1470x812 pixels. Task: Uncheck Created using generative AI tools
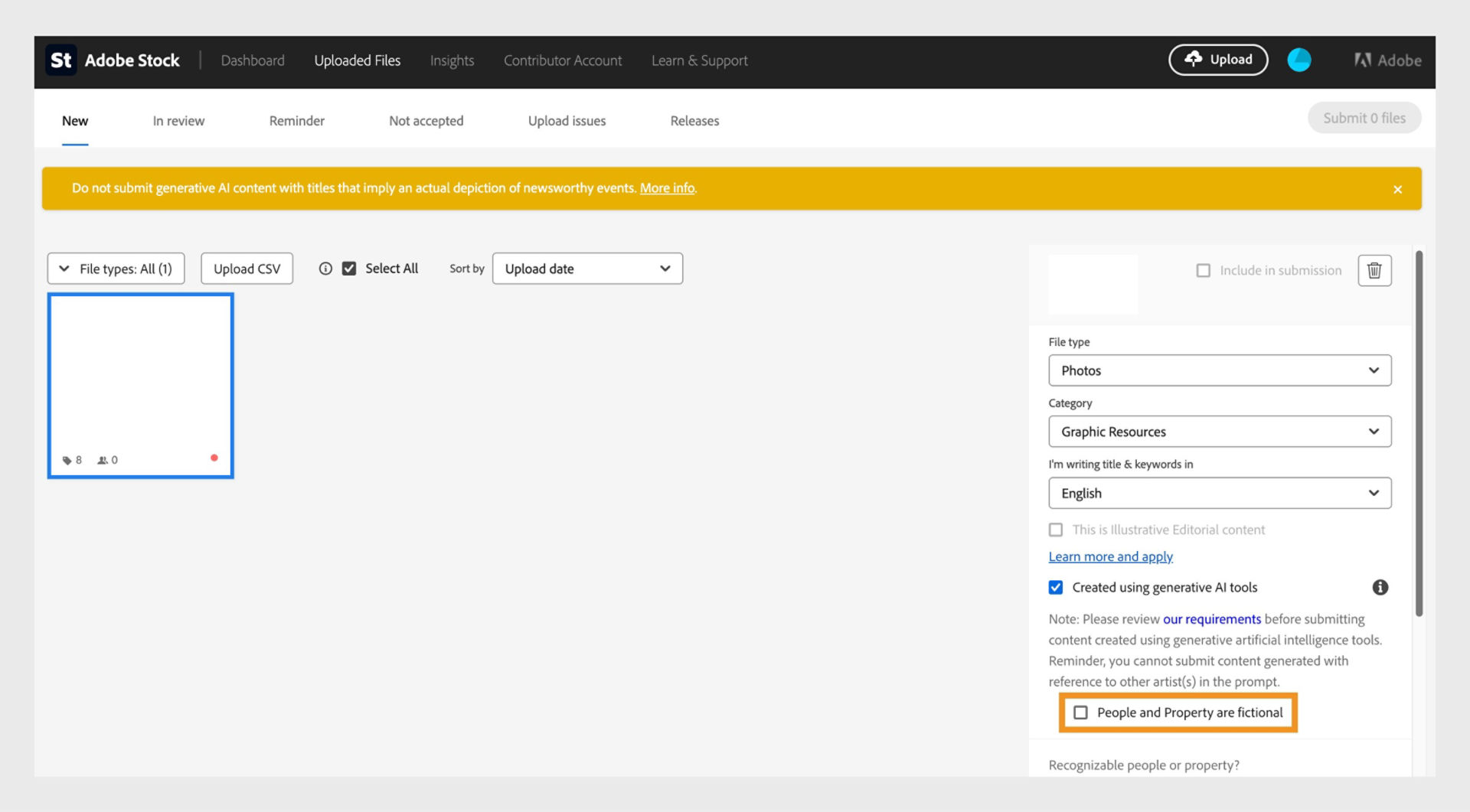coord(1056,587)
